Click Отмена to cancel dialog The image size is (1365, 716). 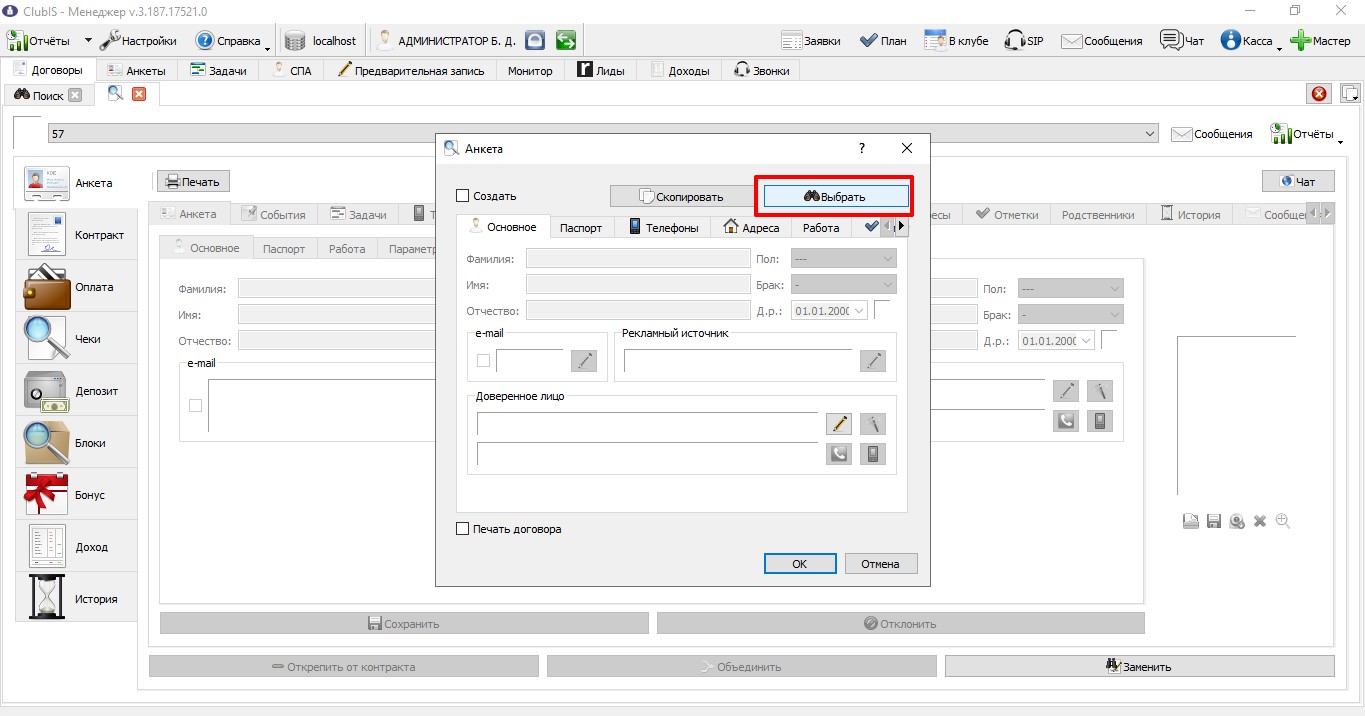tap(881, 563)
